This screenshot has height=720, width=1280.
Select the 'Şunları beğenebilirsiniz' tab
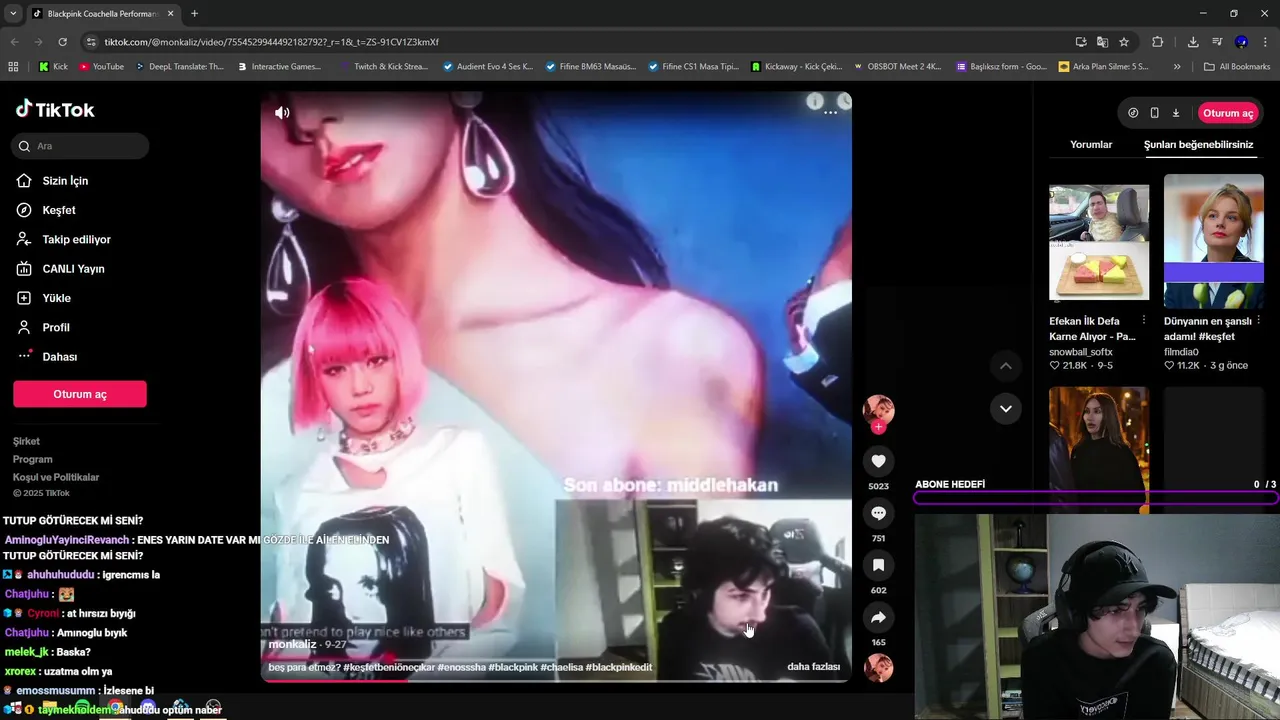click(1198, 145)
